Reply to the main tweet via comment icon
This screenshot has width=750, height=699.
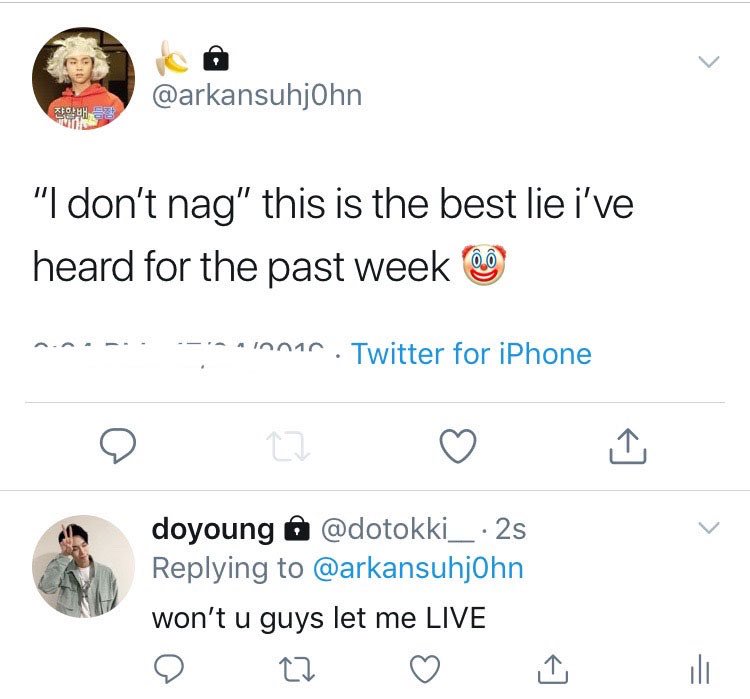[x=118, y=445]
